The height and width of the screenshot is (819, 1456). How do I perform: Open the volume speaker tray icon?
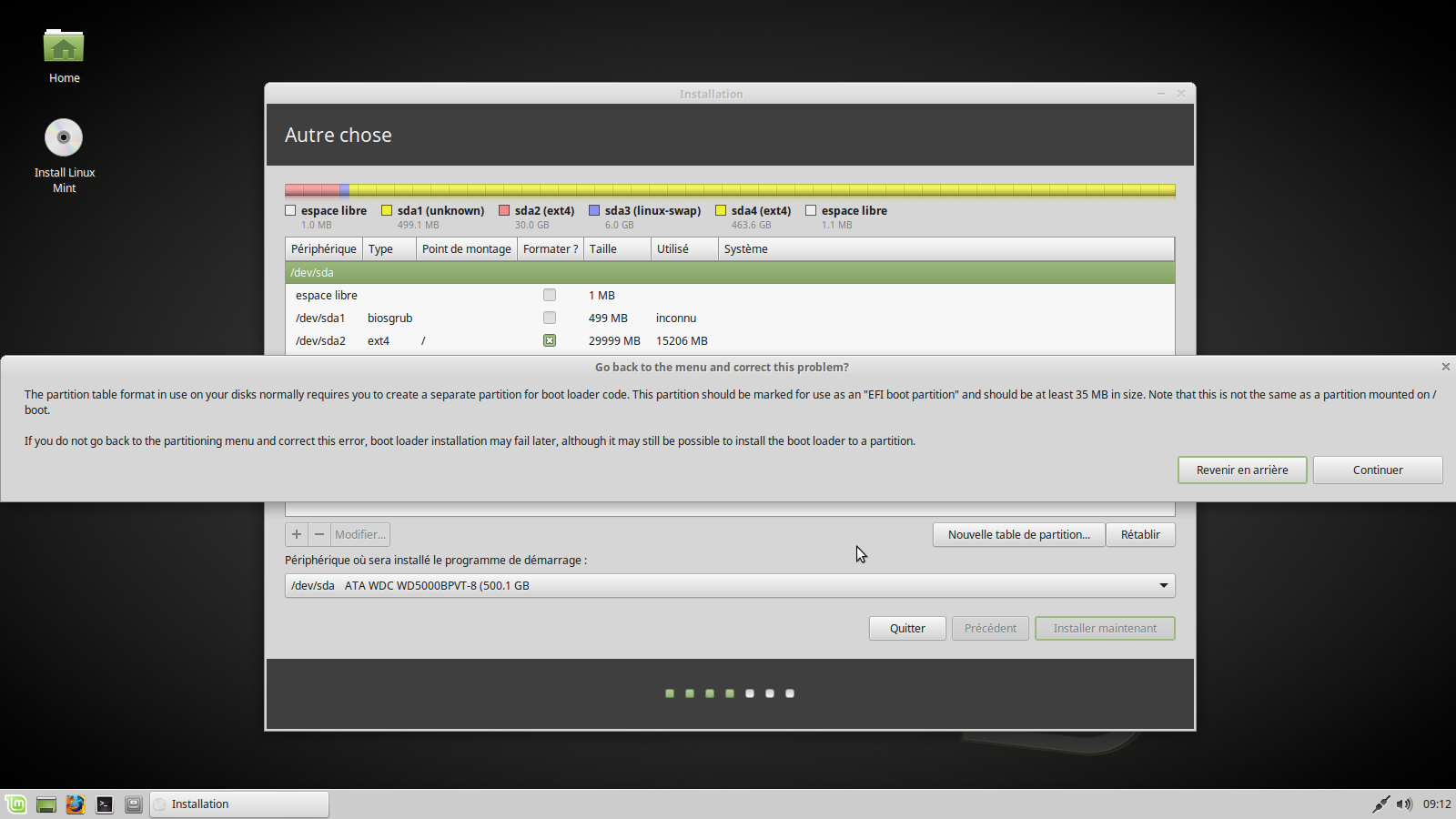point(1404,804)
